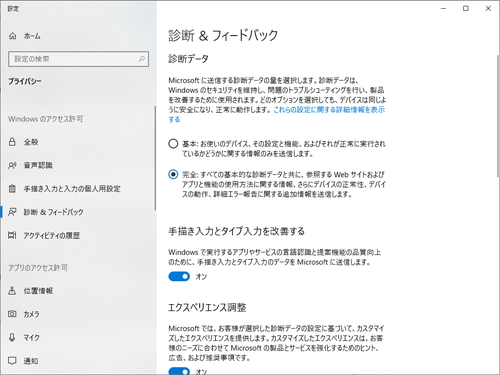Click the main content scrollbar
Screen dimensions: 500x375
tap(498, 116)
